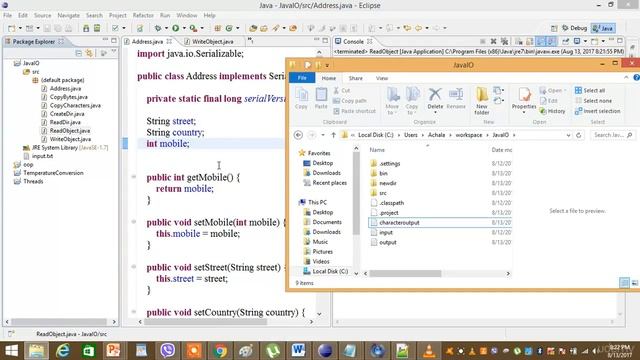The width and height of the screenshot is (640, 360).
Task: Click the Back arrow in File Explorer
Action: click(x=298, y=135)
